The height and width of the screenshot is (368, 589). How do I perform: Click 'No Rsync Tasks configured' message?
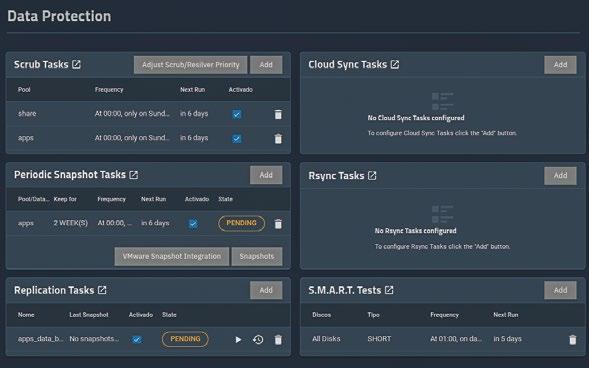point(415,231)
